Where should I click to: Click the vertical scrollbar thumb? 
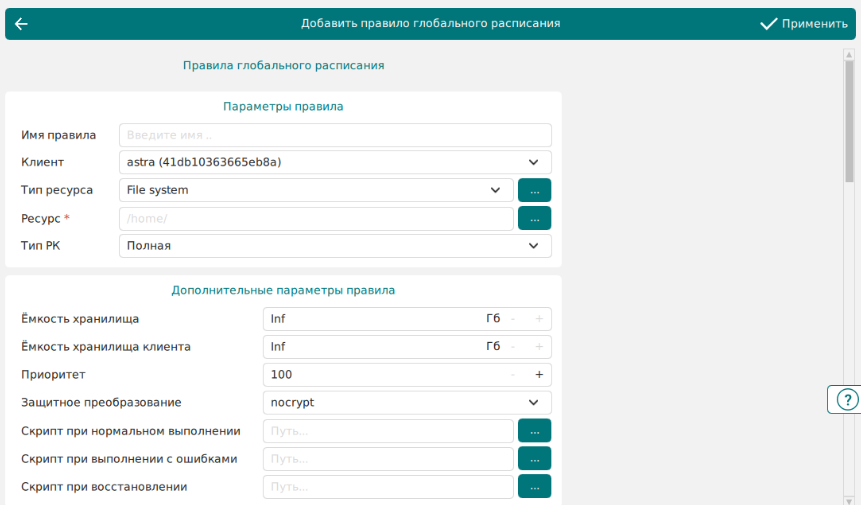pos(849,120)
